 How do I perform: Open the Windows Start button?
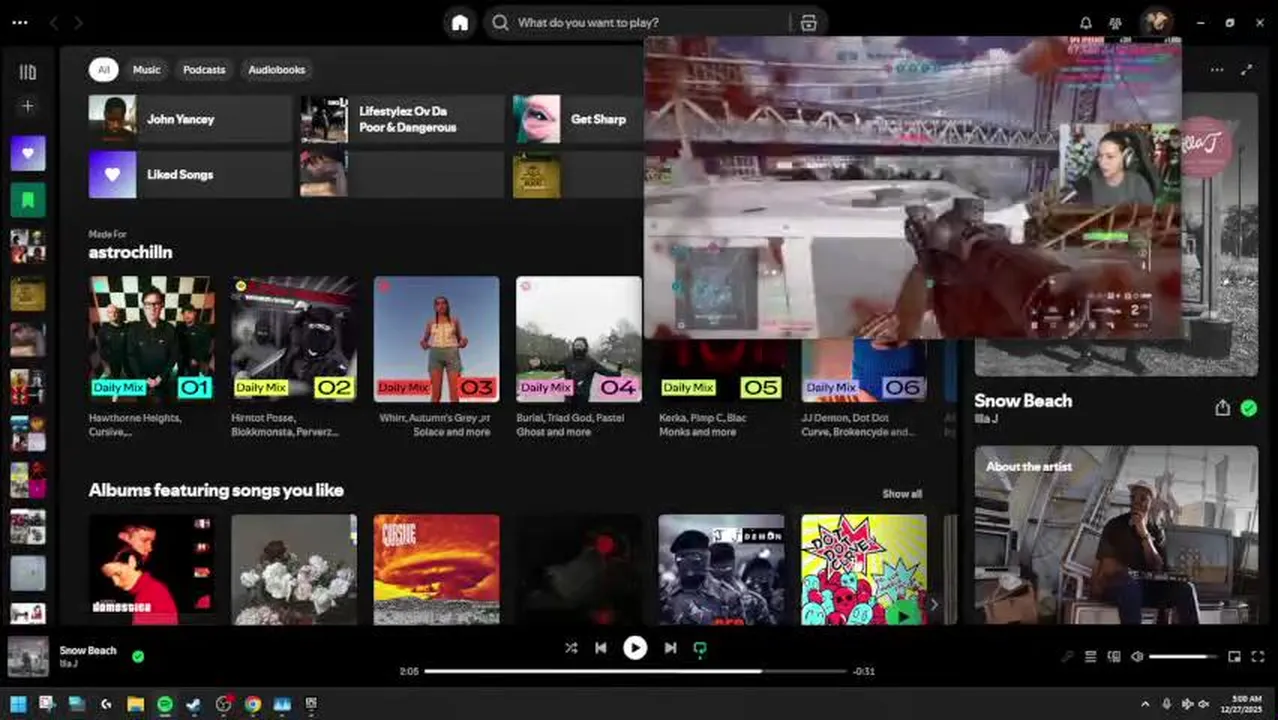coord(18,704)
